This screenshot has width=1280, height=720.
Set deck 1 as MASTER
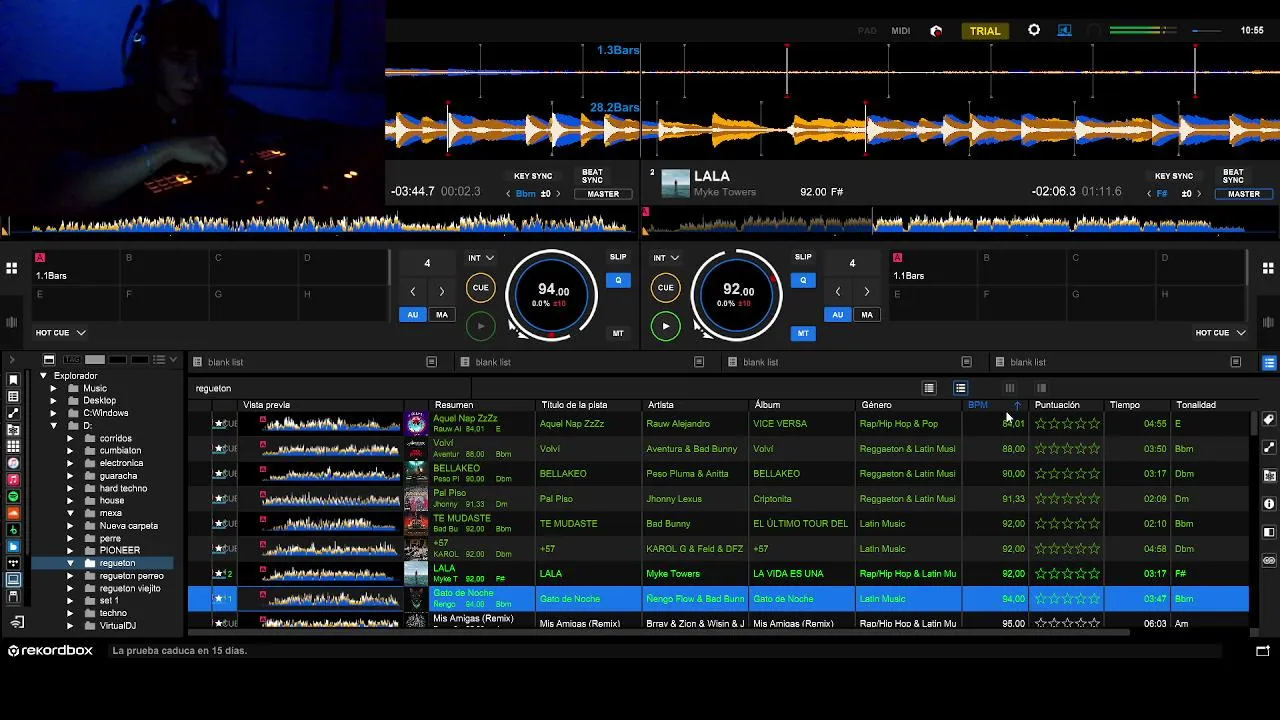click(603, 194)
